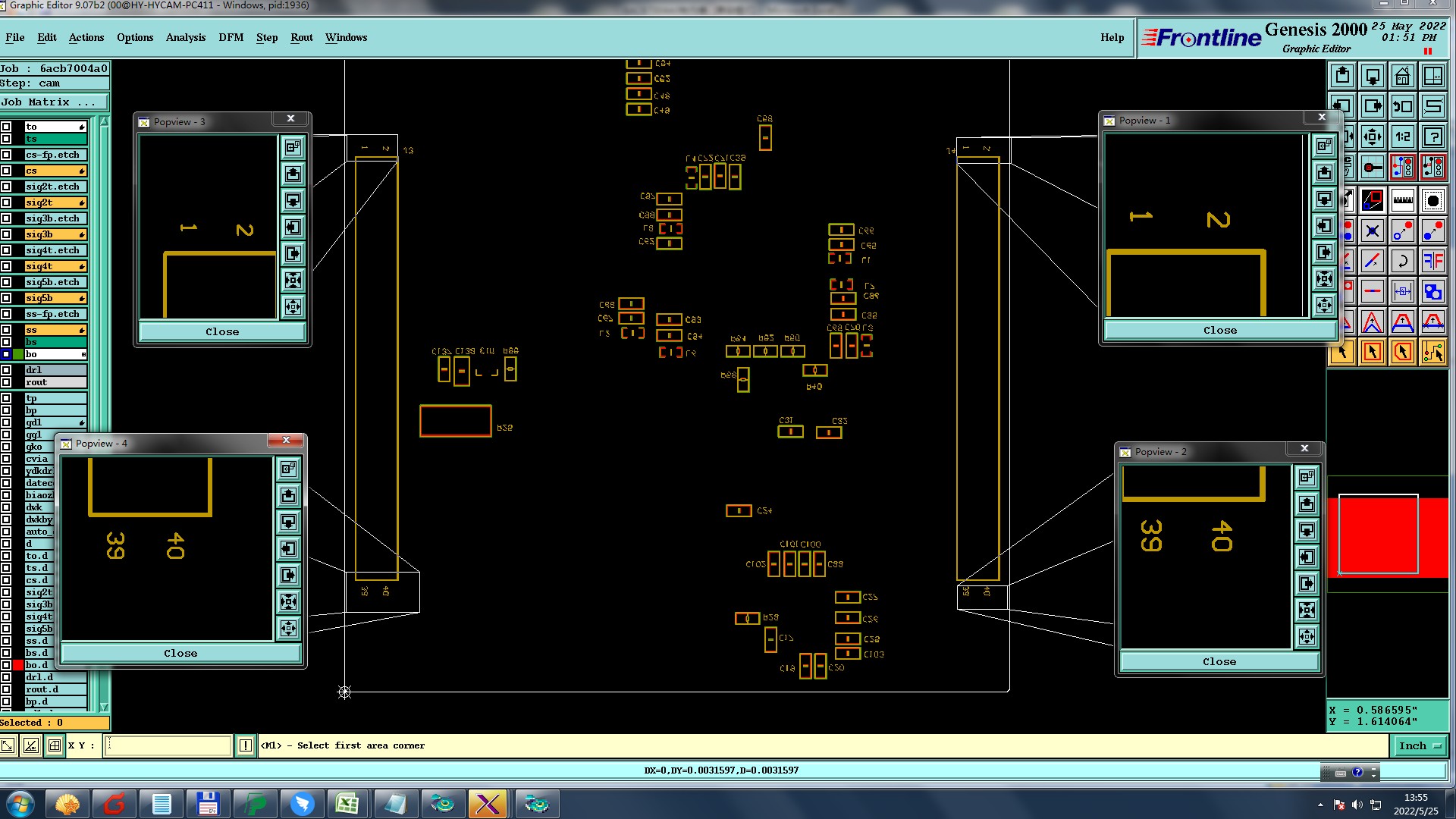Screen dimensions: 1456x819
Task: Toggle the checkbox for layer sig2t
Action: pyautogui.click(x=6, y=202)
